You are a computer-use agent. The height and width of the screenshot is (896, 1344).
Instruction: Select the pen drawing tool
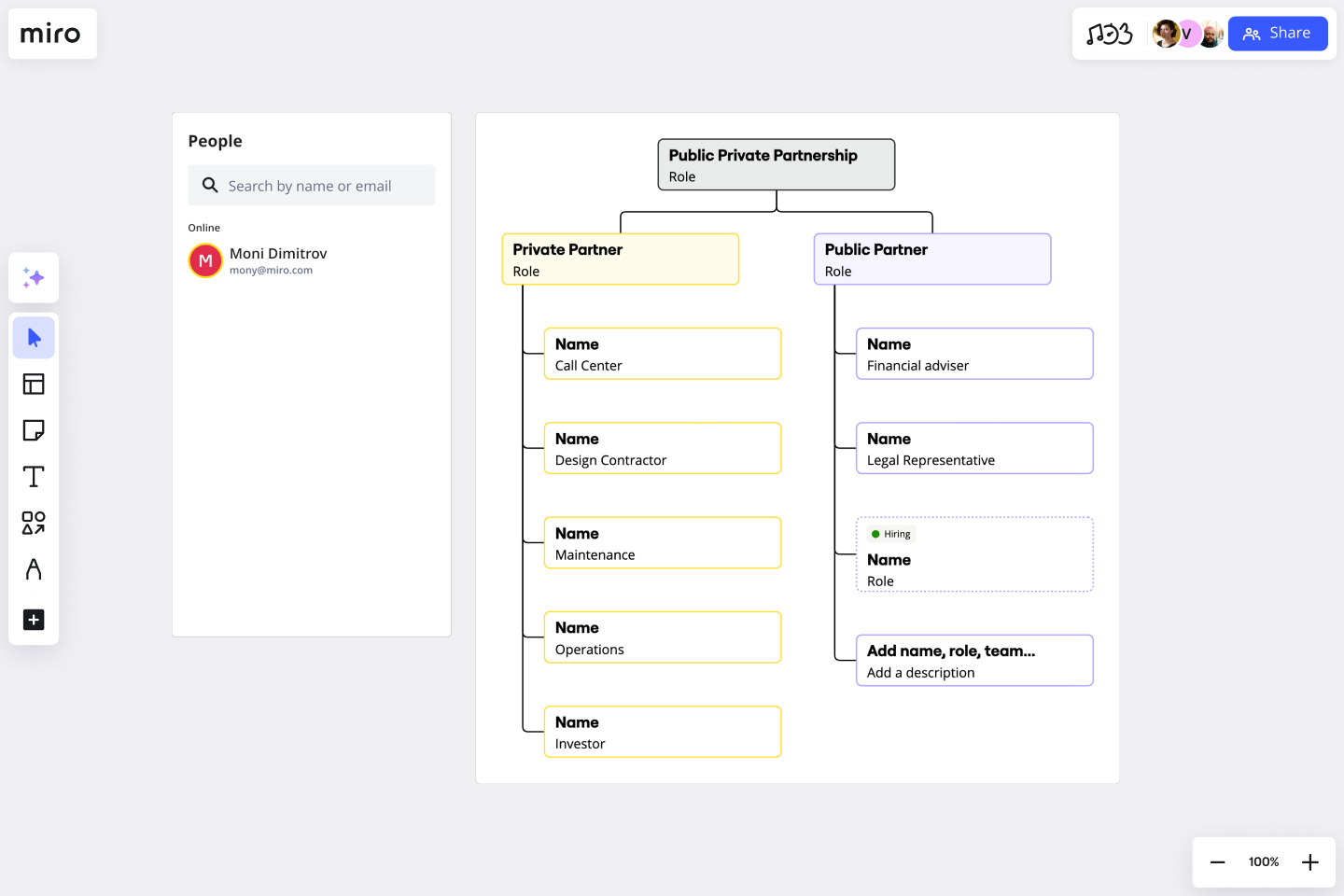pos(34,569)
